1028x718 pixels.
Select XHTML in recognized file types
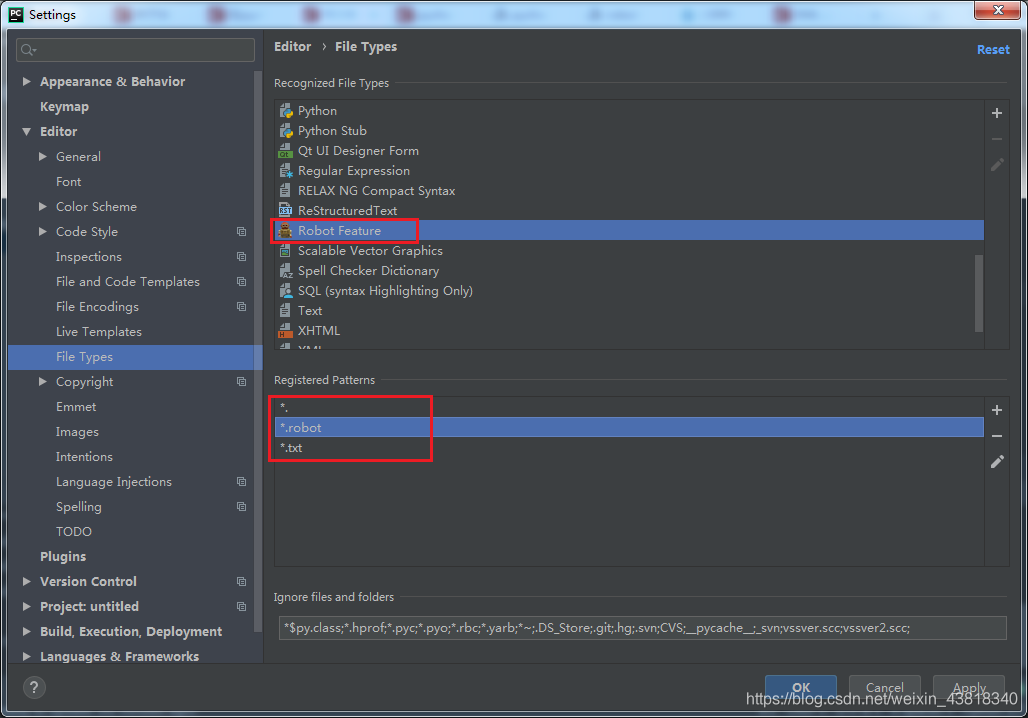pyautogui.click(x=629, y=330)
